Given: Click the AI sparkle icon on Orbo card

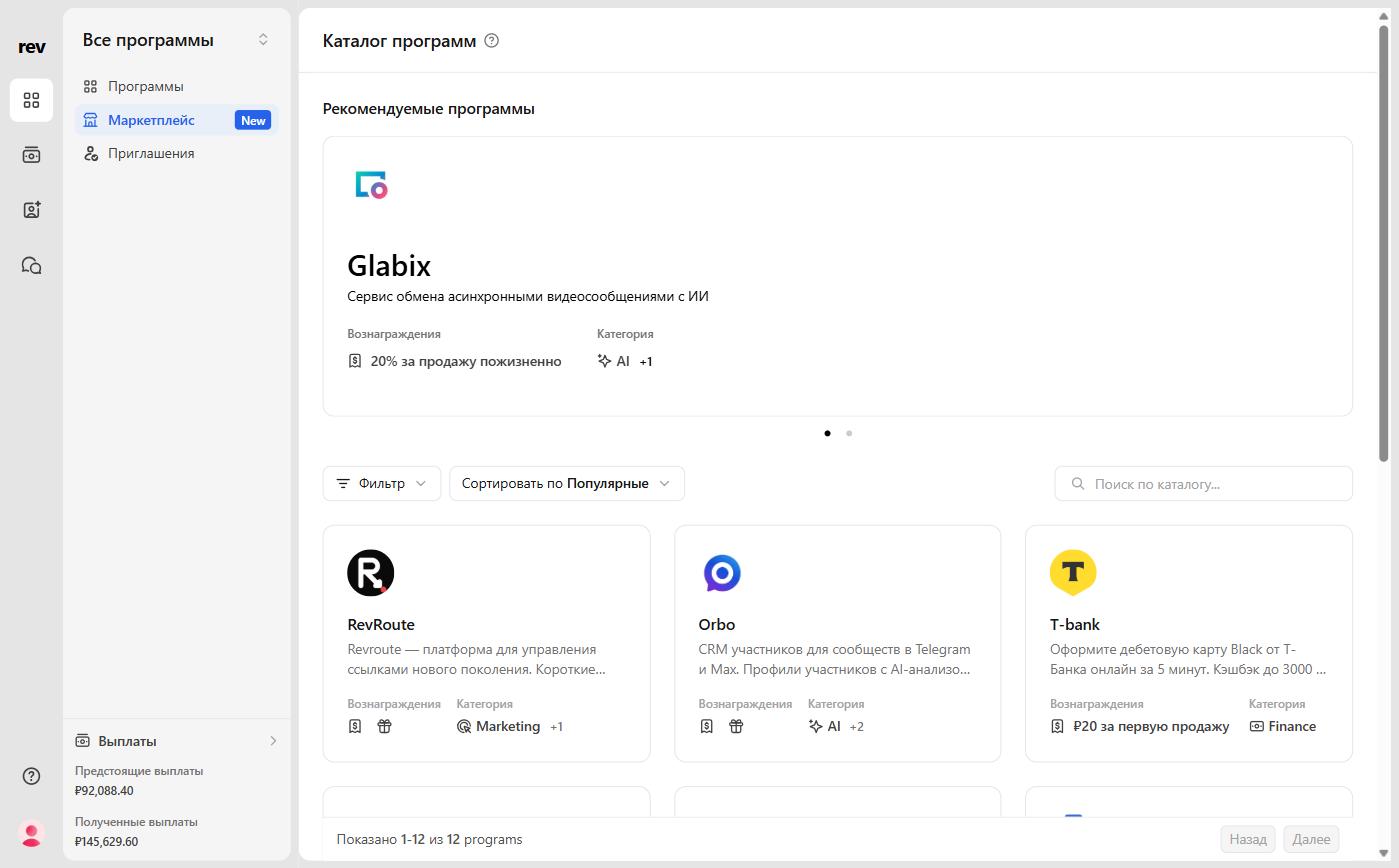Looking at the screenshot, I should [x=815, y=727].
